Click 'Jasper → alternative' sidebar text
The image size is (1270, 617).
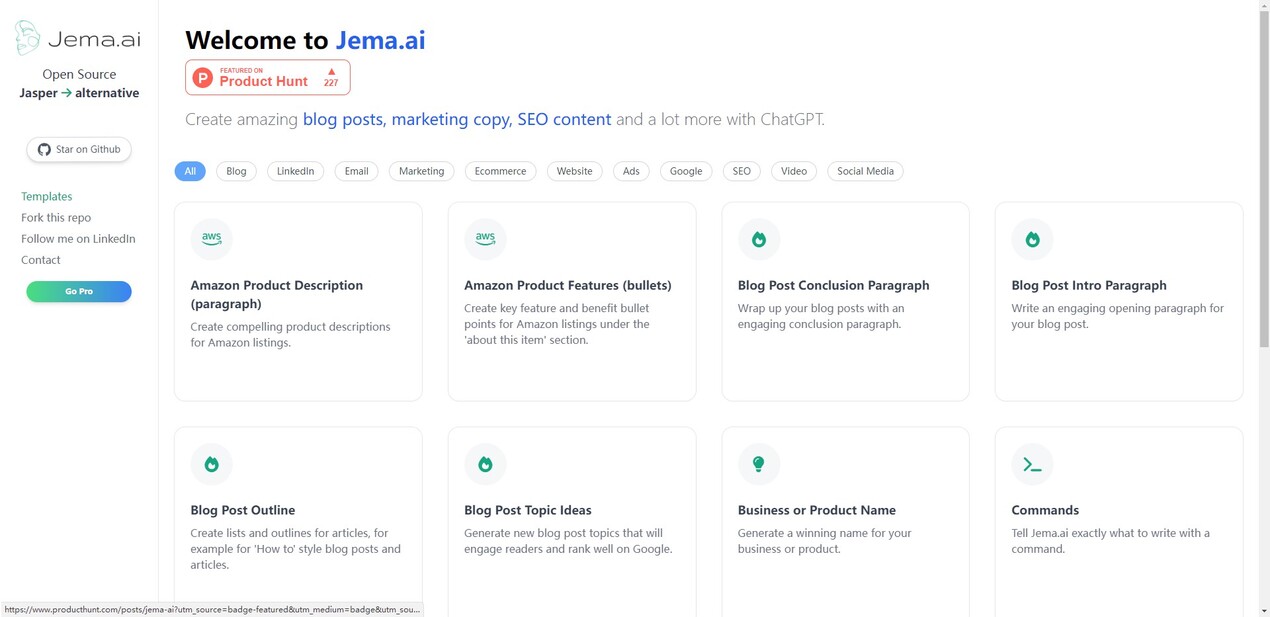[x=79, y=93]
